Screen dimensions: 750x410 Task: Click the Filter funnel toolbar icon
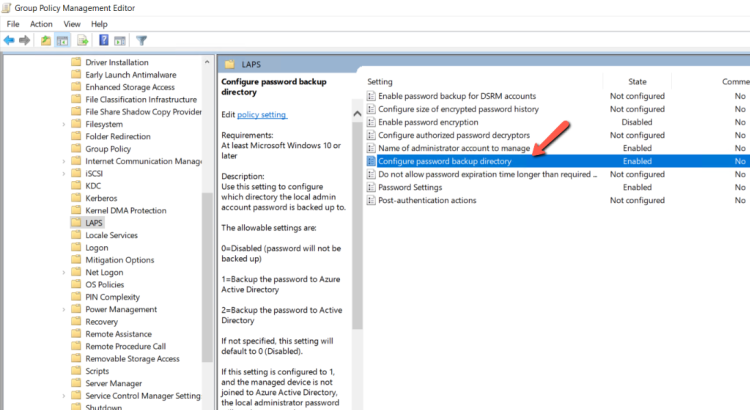[141, 41]
